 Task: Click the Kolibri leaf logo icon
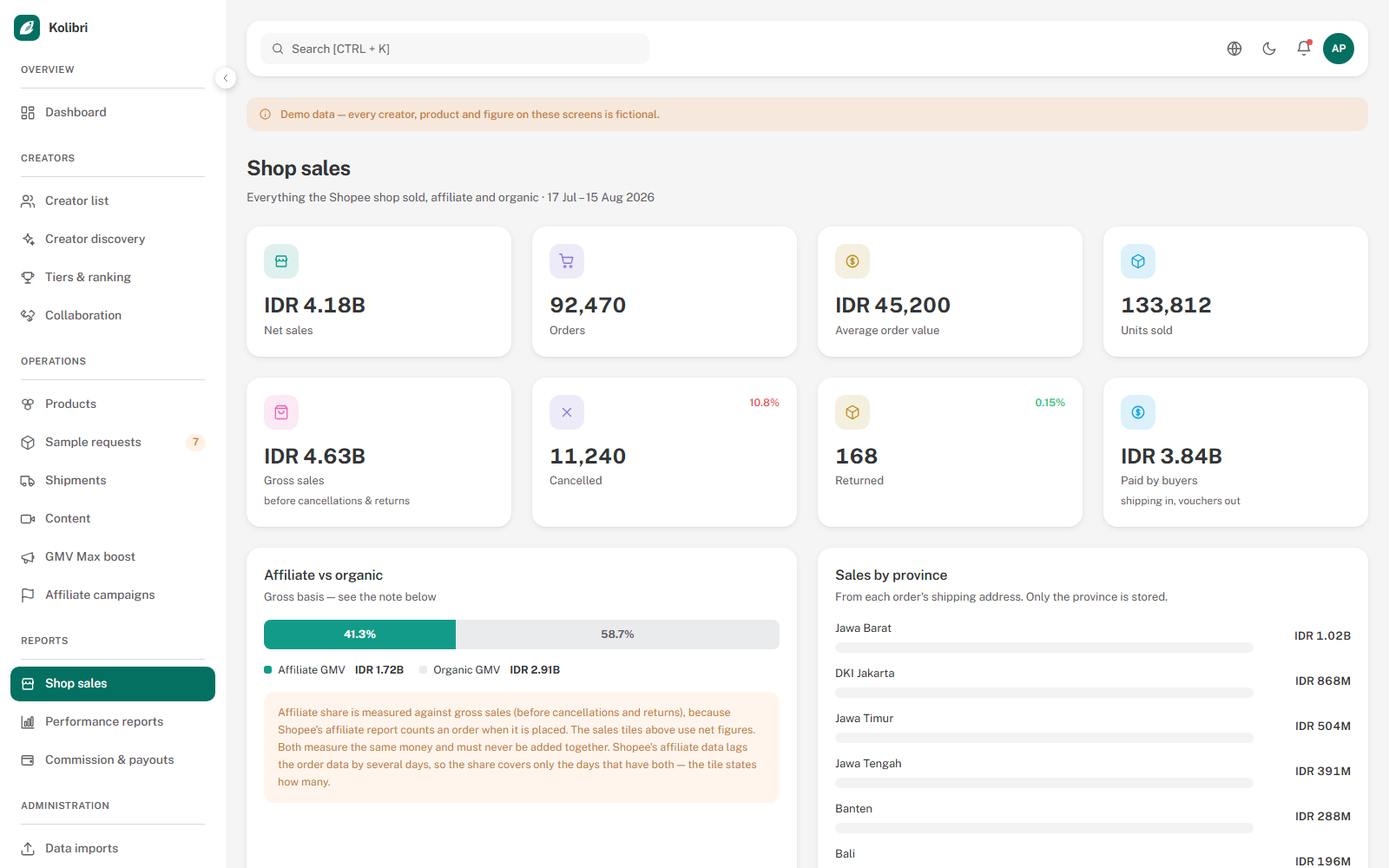(x=27, y=28)
